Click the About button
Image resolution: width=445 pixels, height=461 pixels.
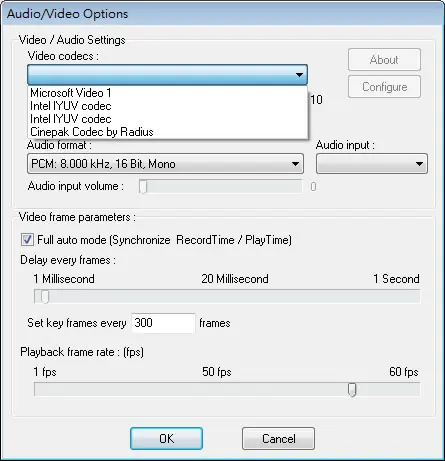(x=384, y=60)
